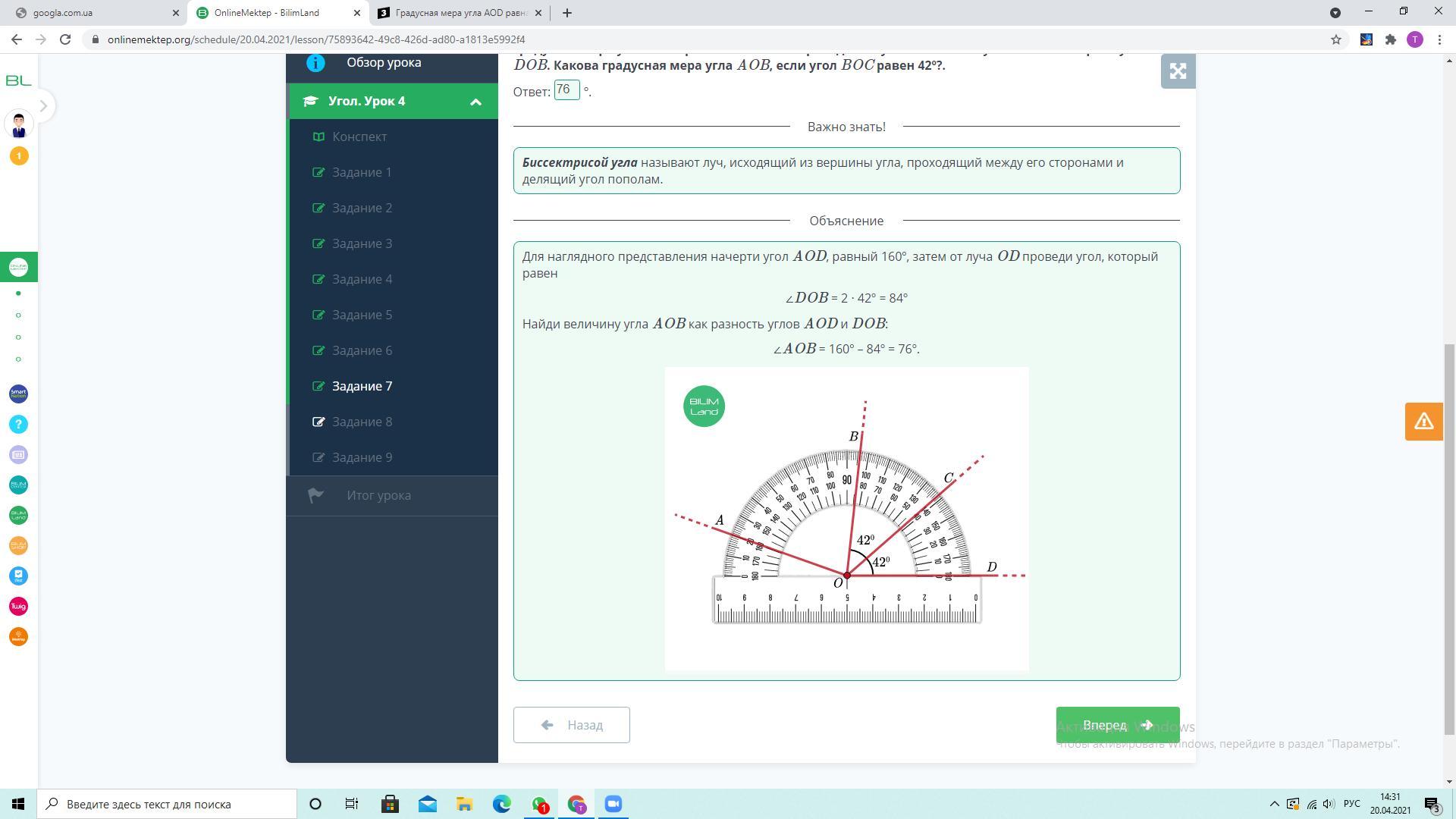Toggle fullscreen with the expand arrows icon

(x=1178, y=71)
